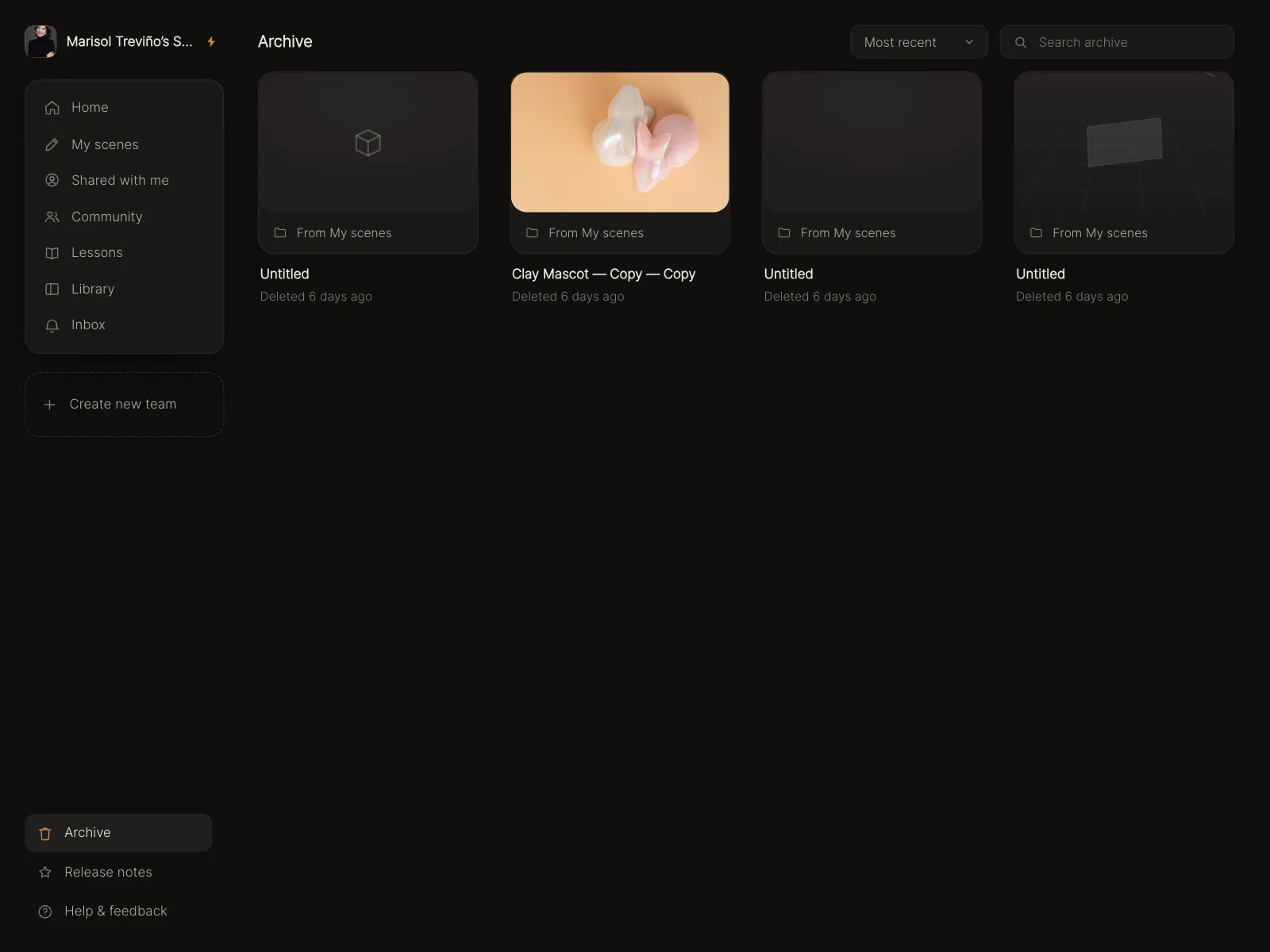Open the Community section

[125, 217]
